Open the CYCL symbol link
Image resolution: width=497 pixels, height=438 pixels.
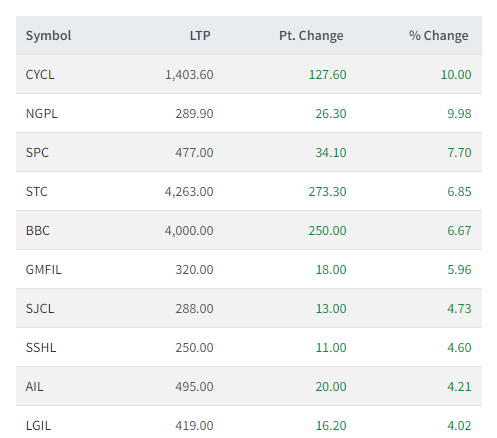pyautogui.click(x=40, y=74)
